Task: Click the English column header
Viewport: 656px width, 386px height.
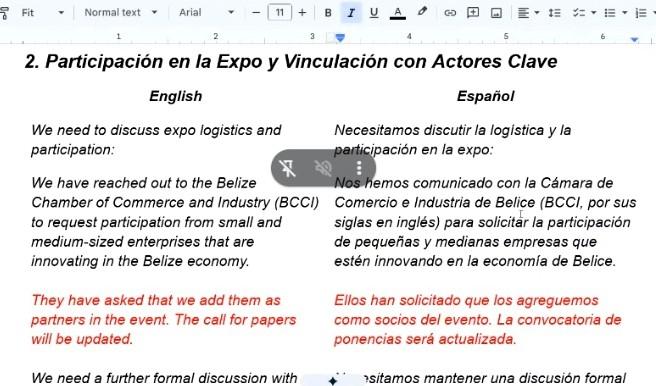Action: pos(176,96)
